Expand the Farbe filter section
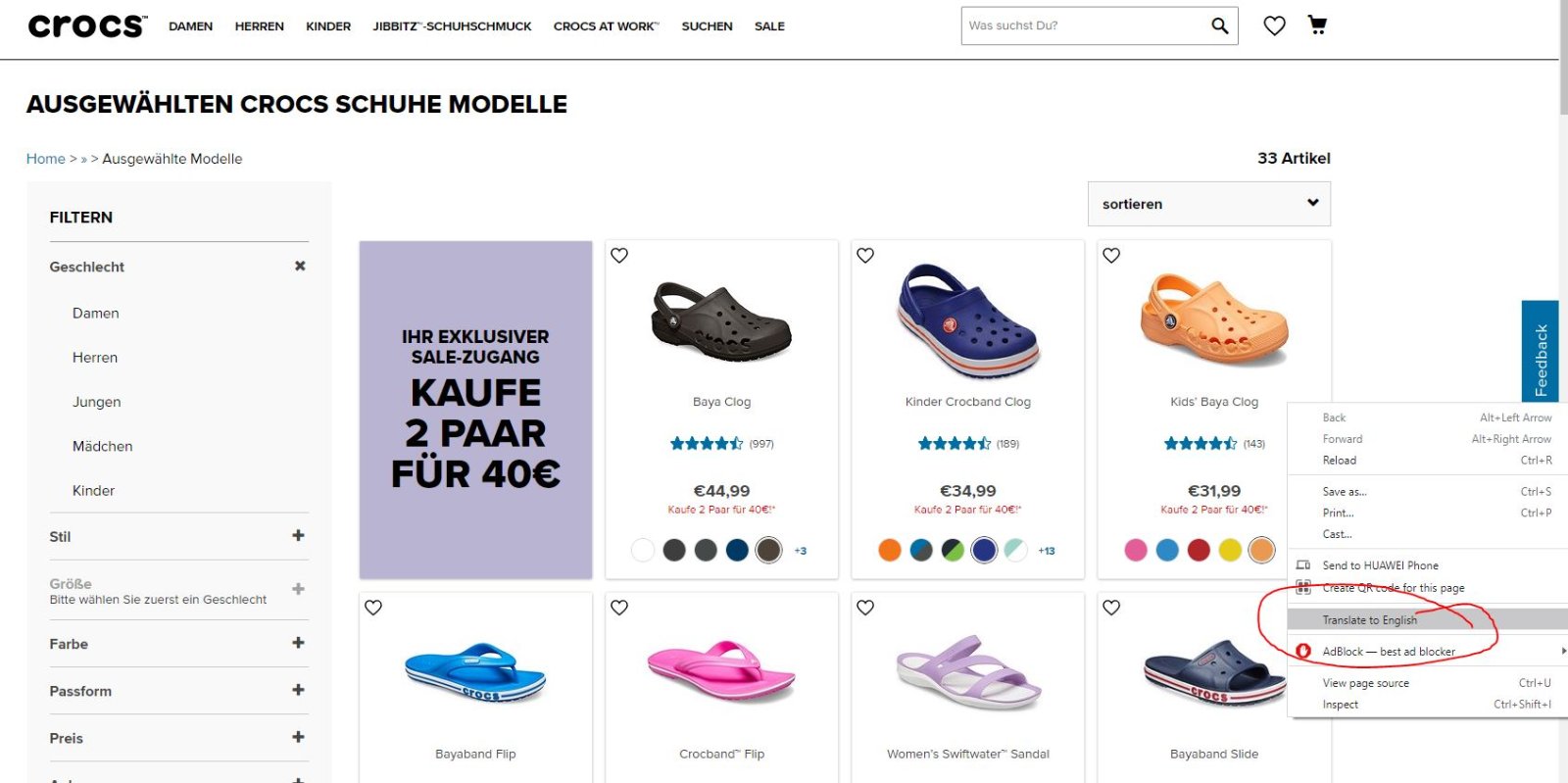The image size is (1568, 783). 298,643
